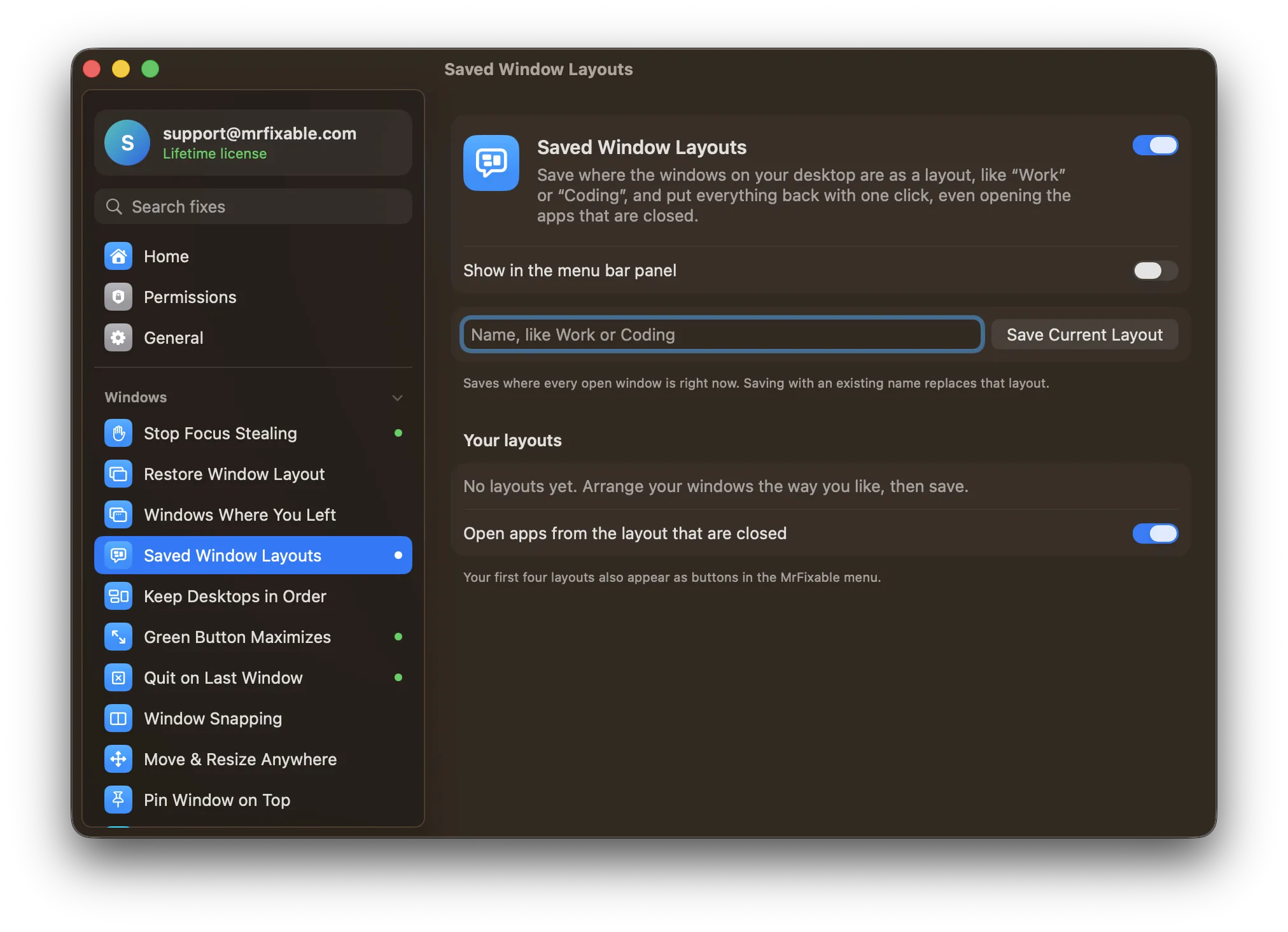Click the Save Current Layout button
Image resolution: width=1288 pixels, height=932 pixels.
point(1084,335)
